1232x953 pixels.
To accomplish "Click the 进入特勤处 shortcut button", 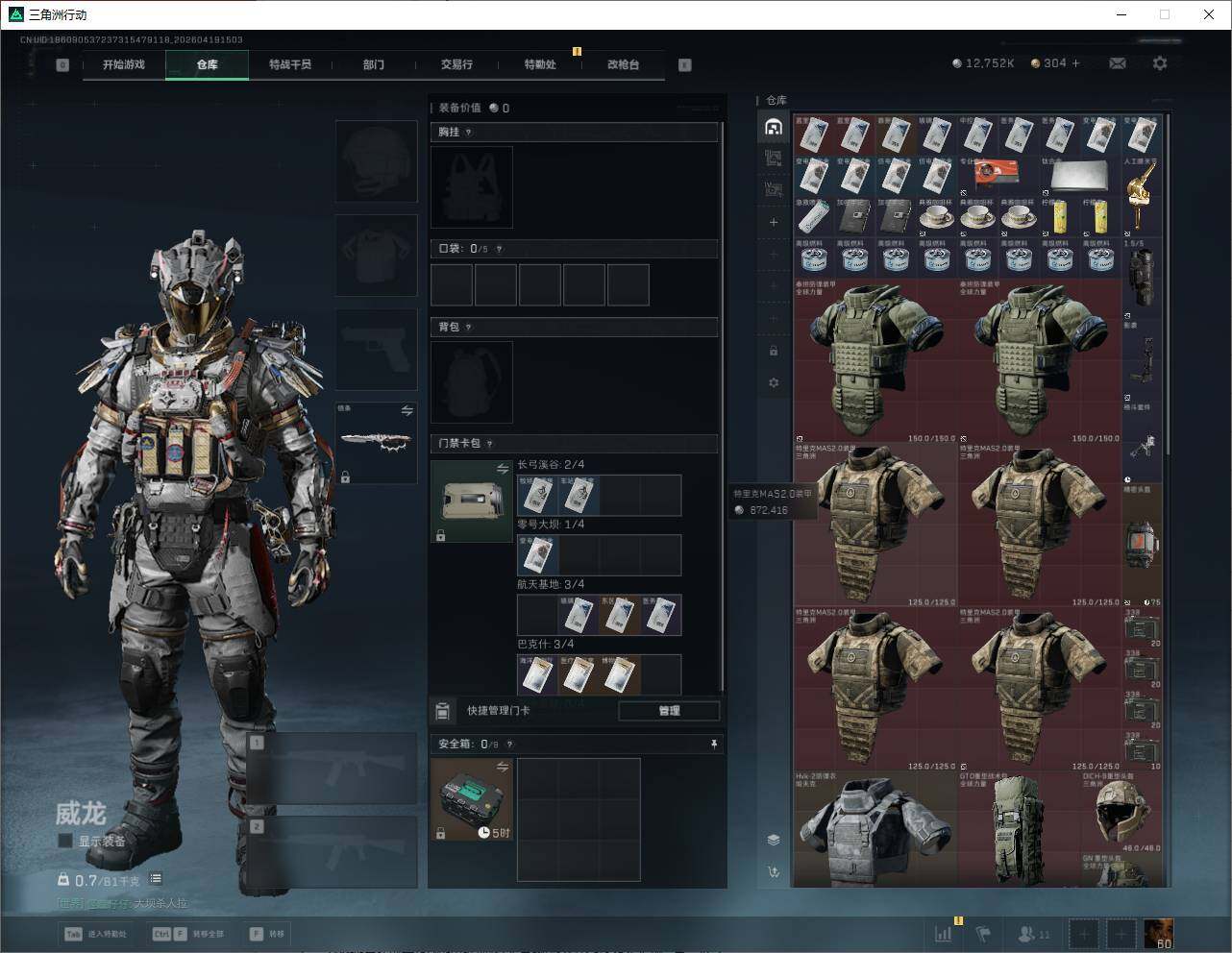I will [x=94, y=934].
